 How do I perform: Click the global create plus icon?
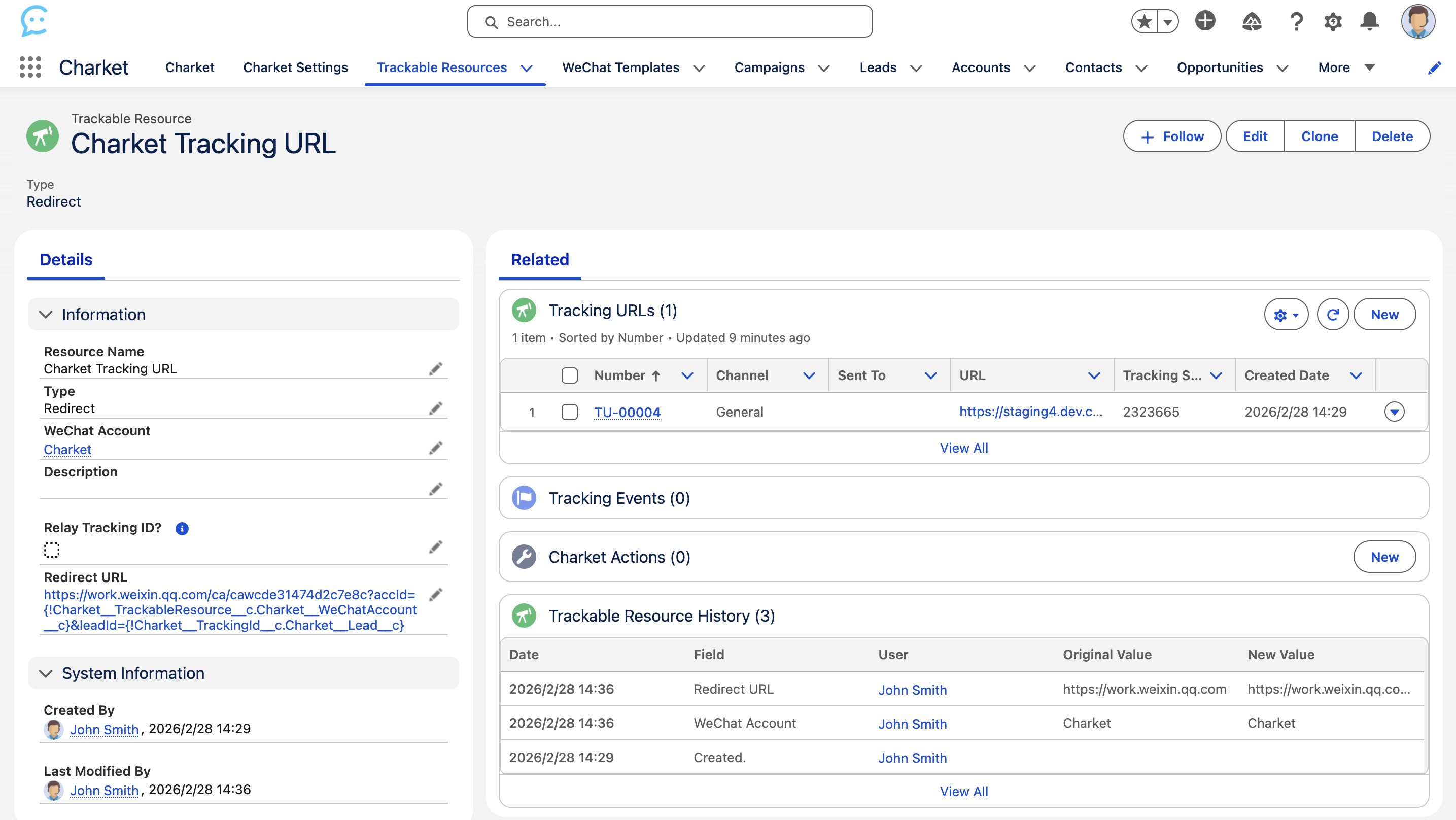[1205, 21]
